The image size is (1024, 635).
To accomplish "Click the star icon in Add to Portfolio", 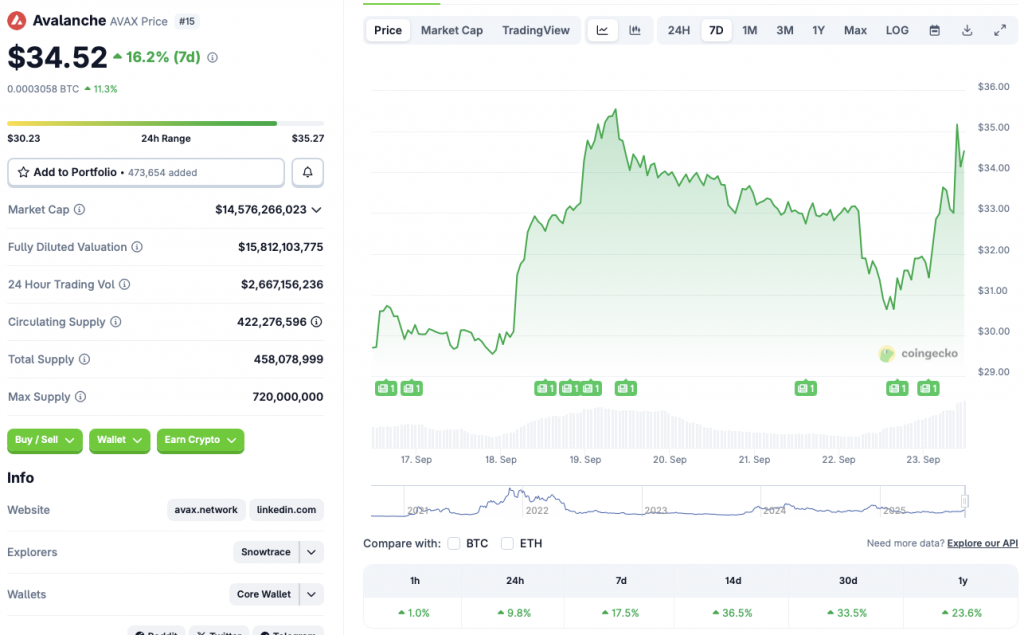I will pos(24,172).
